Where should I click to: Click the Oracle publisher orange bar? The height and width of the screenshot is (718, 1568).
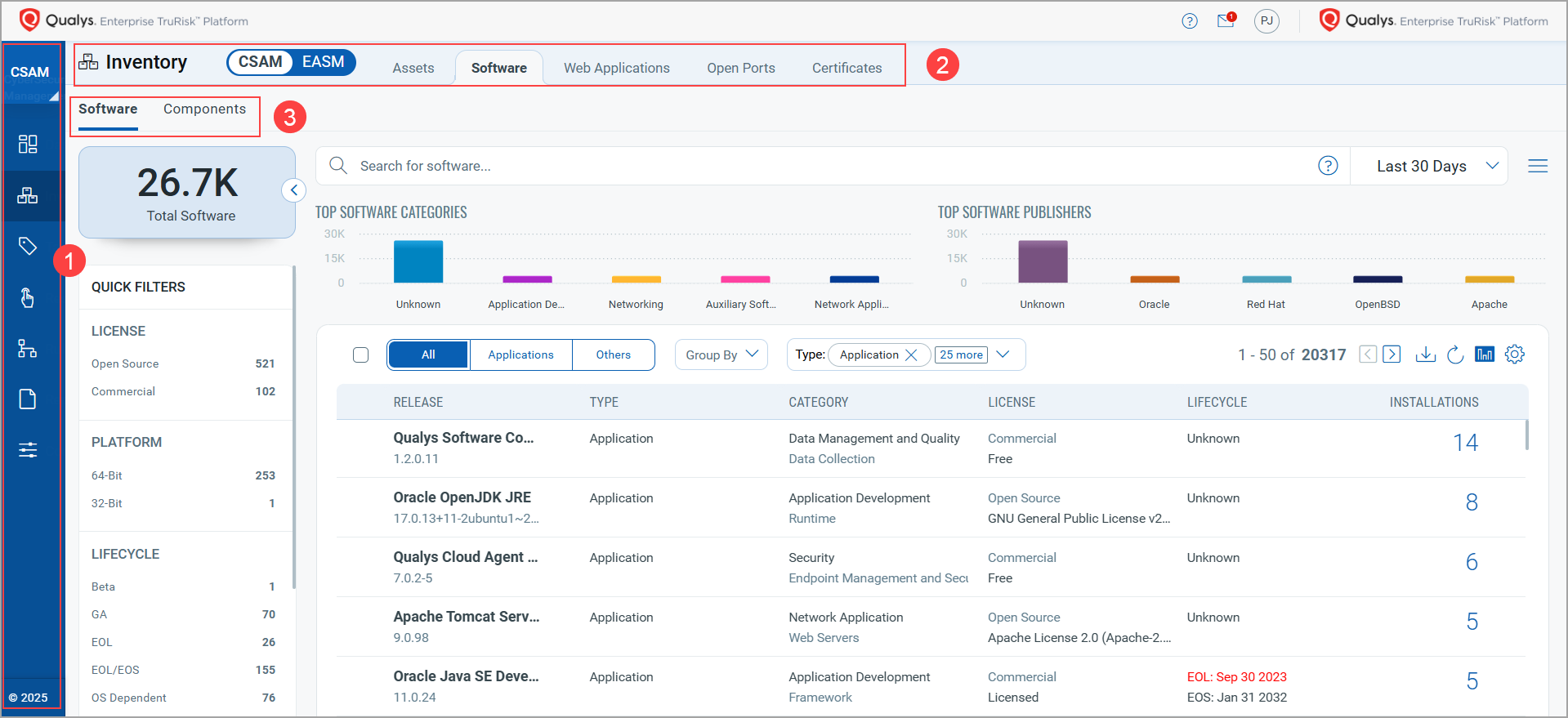[1155, 279]
